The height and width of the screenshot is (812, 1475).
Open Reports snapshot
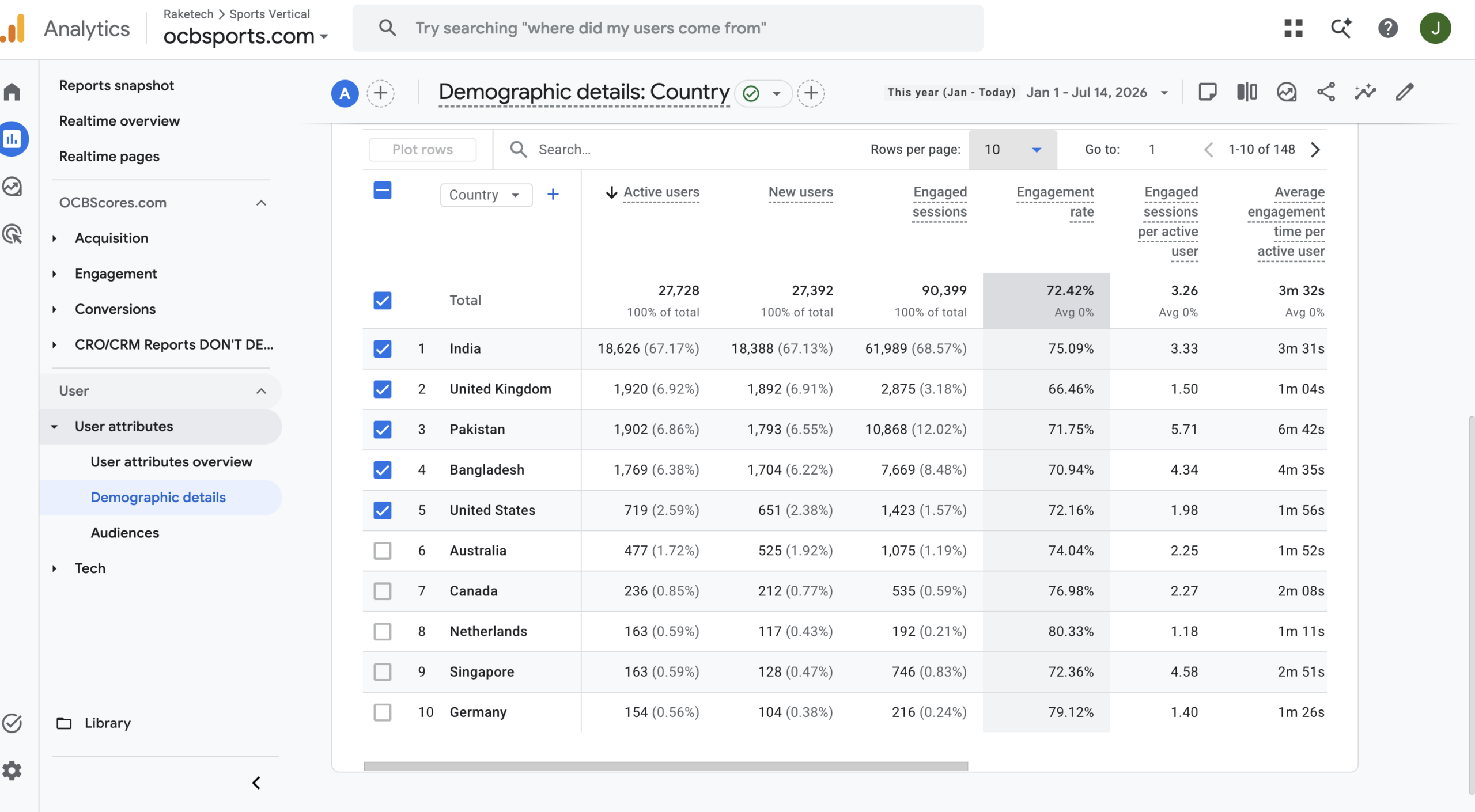(116, 85)
